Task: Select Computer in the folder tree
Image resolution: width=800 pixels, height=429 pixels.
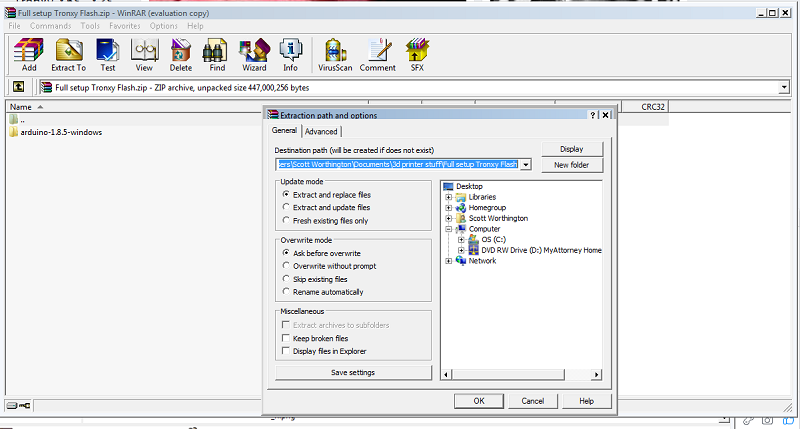Action: pyautogui.click(x=484, y=229)
